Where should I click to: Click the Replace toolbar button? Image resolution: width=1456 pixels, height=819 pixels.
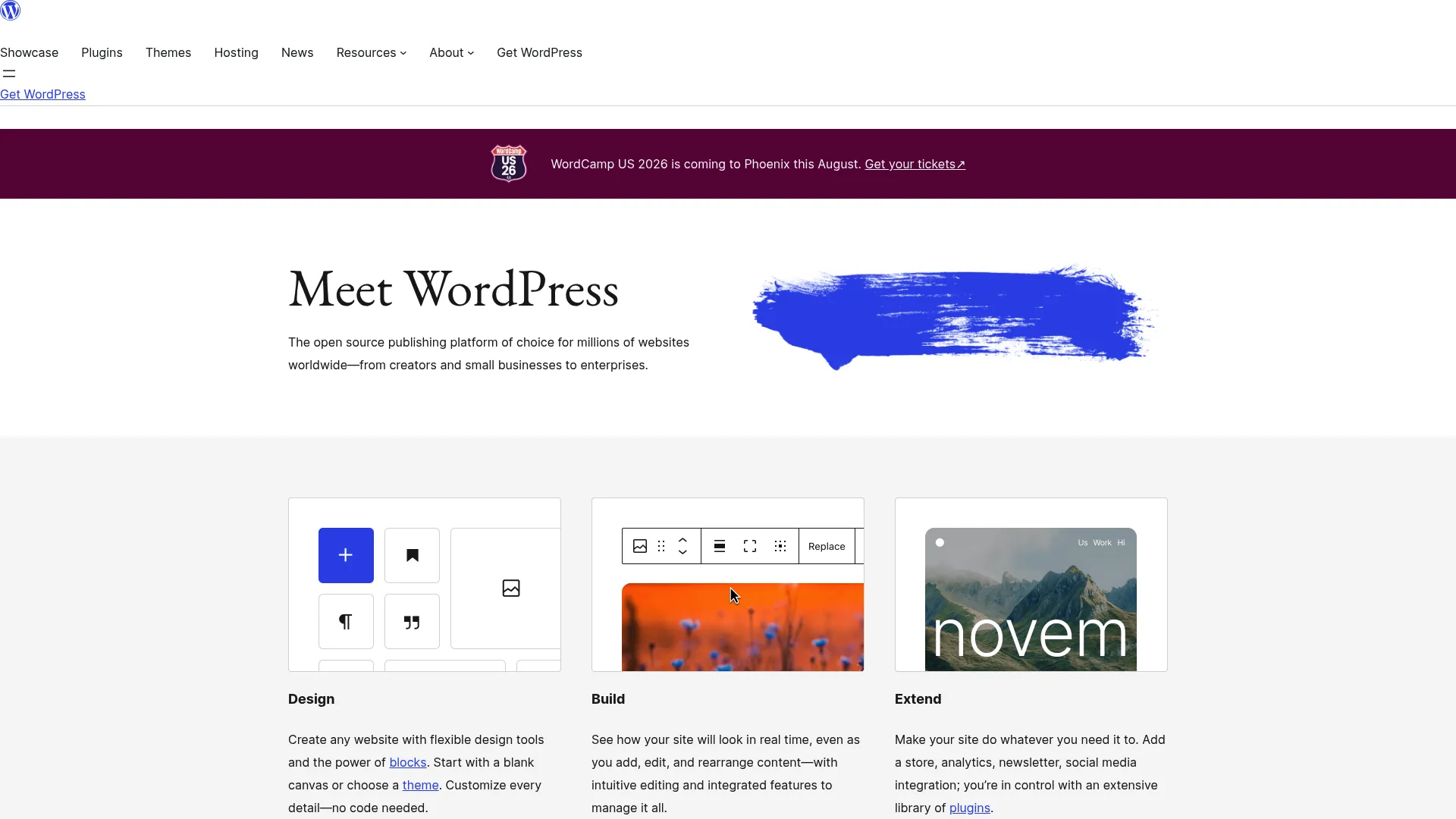click(827, 546)
